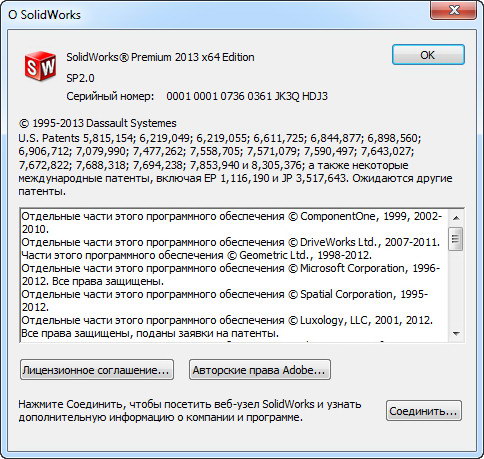Click the Spatial Corporation, 1995- line
The height and width of the screenshot is (459, 484).
[225, 294]
